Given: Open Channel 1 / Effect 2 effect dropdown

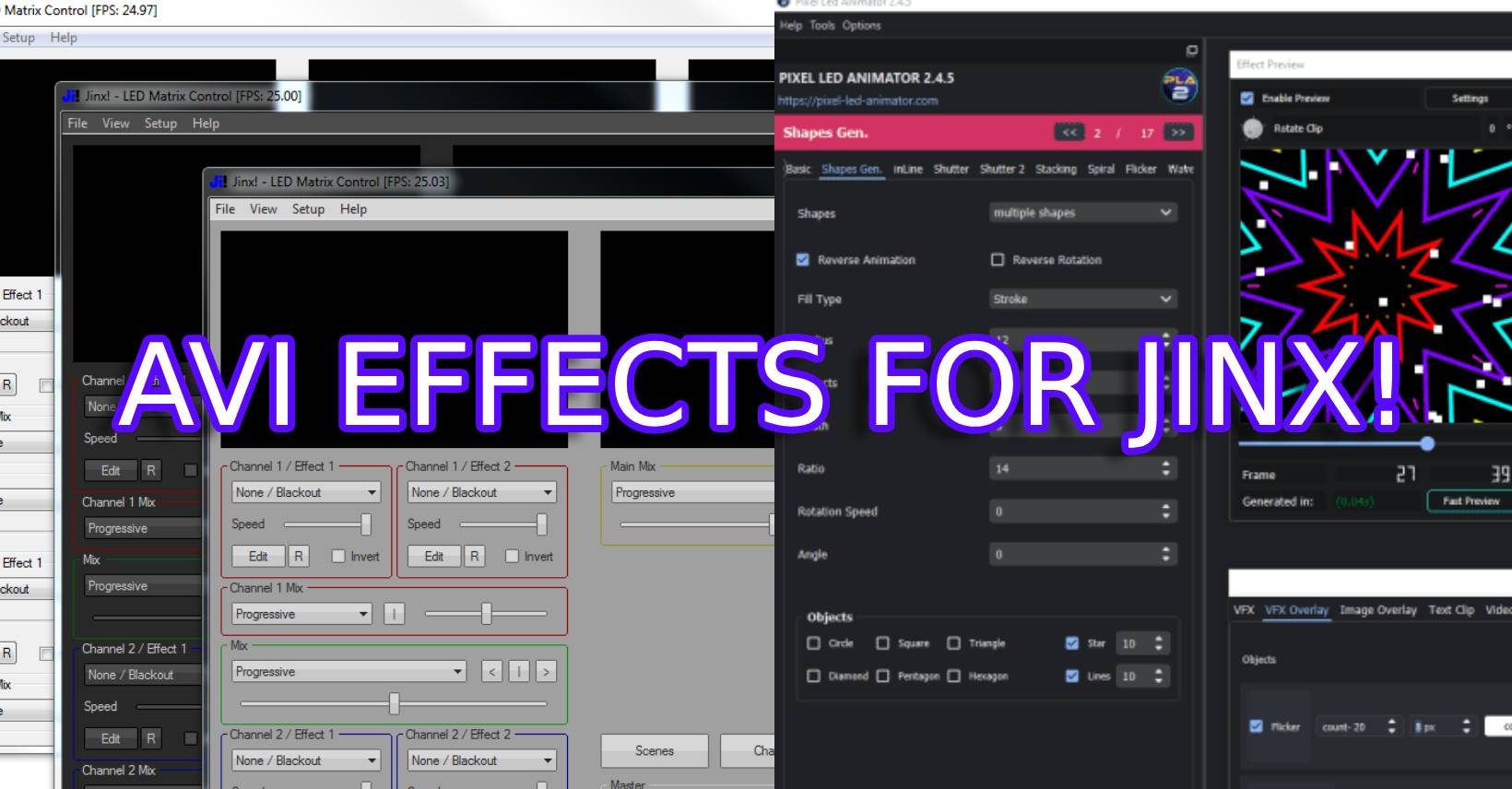Looking at the screenshot, I should click(x=482, y=492).
